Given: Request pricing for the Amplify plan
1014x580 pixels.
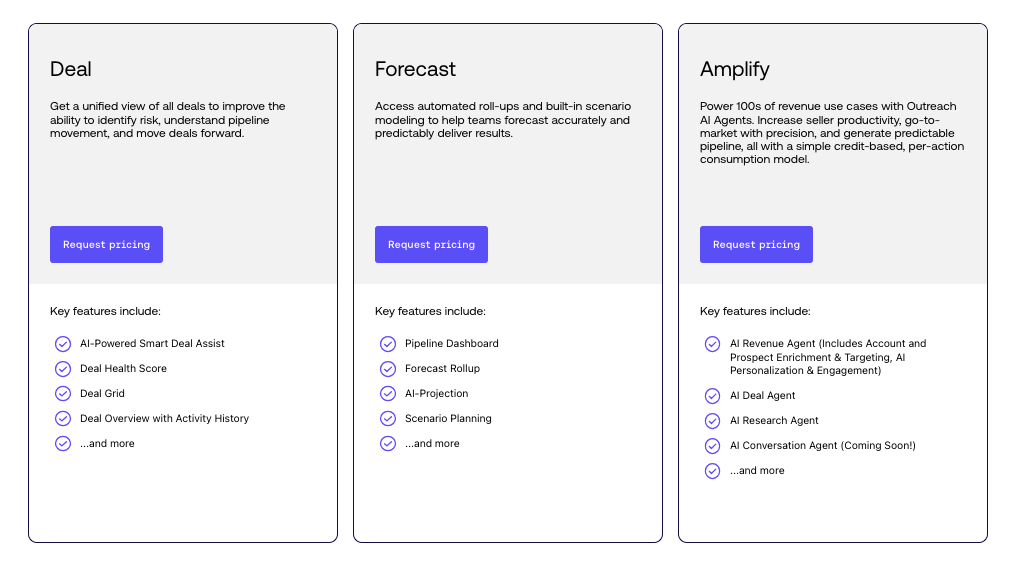Looking at the screenshot, I should [x=756, y=245].
